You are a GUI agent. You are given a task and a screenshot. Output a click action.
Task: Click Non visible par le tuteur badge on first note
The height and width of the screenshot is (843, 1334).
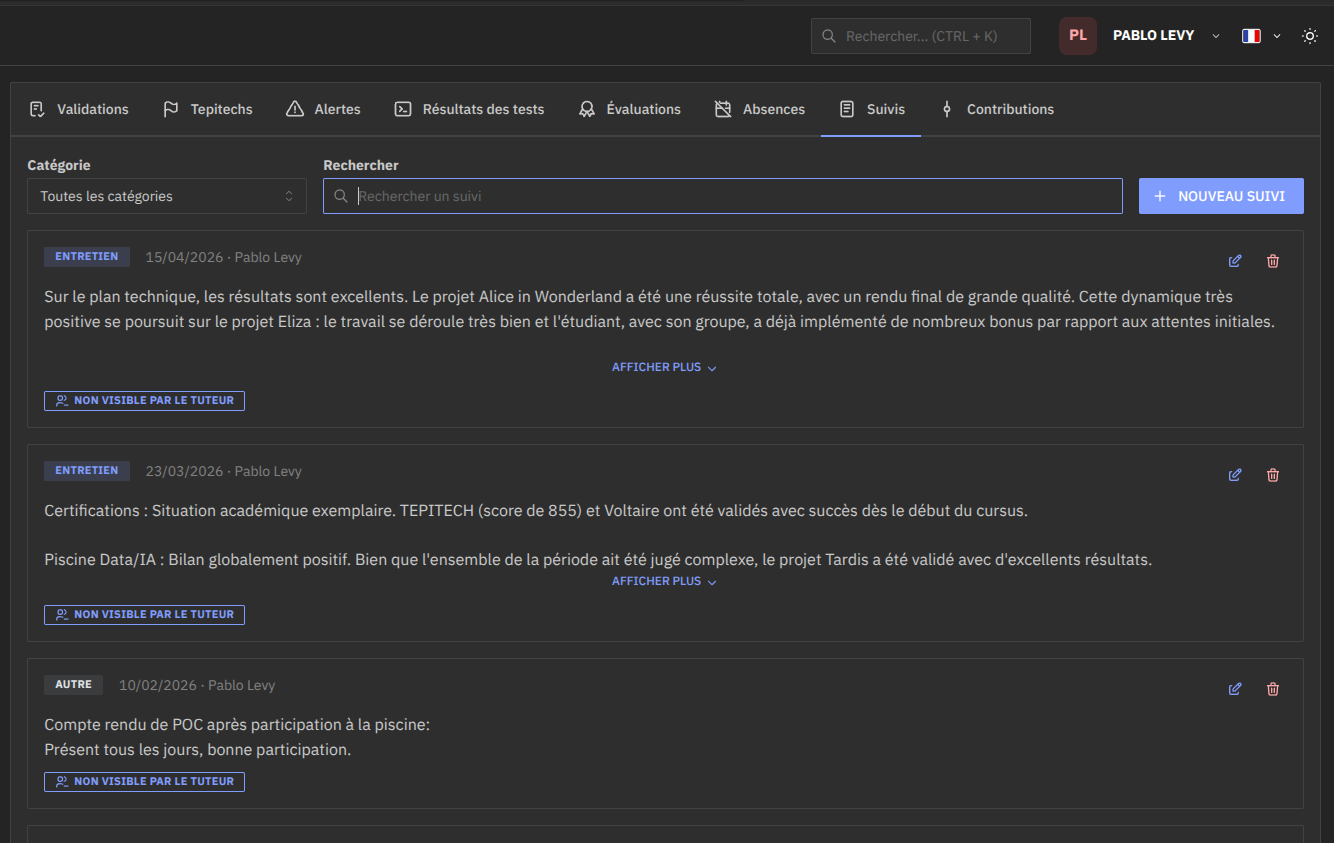[144, 400]
